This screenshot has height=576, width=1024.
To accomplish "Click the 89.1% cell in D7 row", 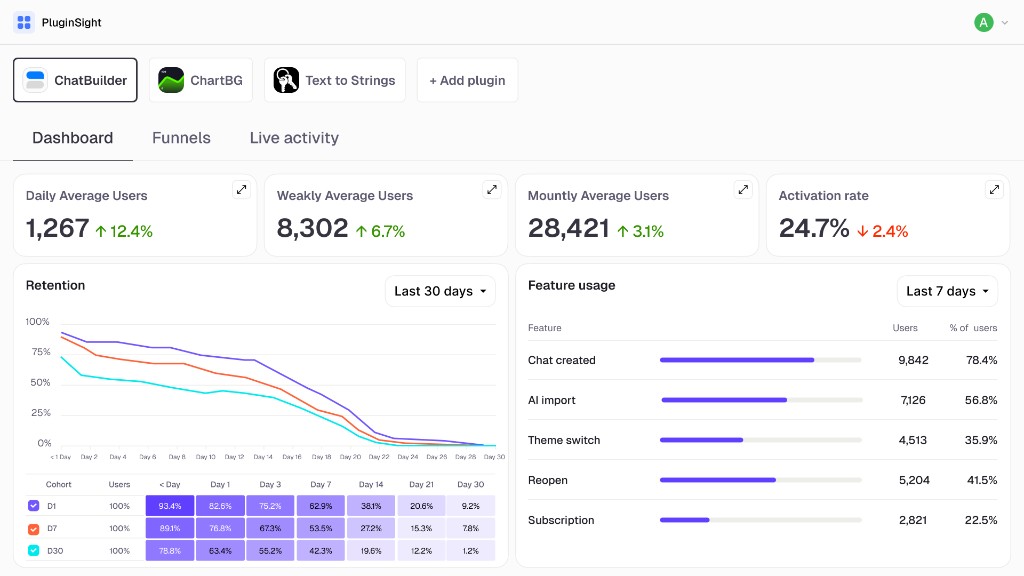I will [x=170, y=528].
